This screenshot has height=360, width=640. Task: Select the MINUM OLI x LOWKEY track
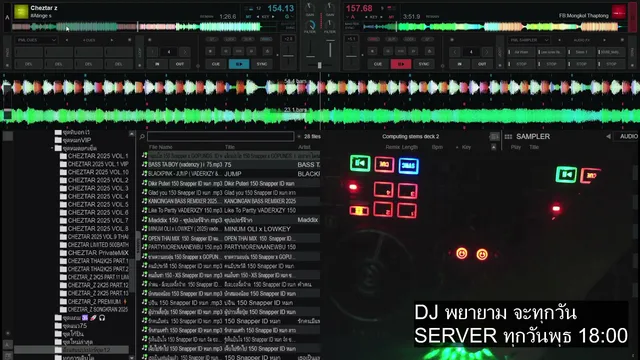231,229
